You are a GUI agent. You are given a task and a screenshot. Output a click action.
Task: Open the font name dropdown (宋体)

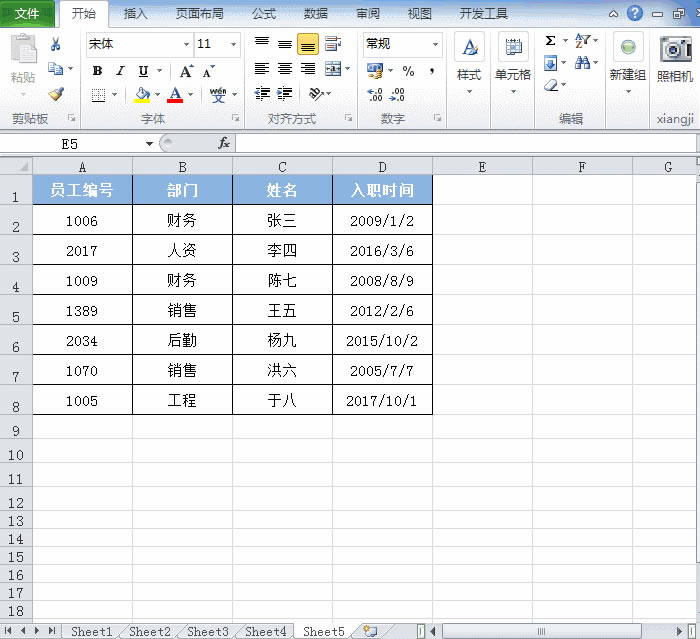tap(186, 45)
